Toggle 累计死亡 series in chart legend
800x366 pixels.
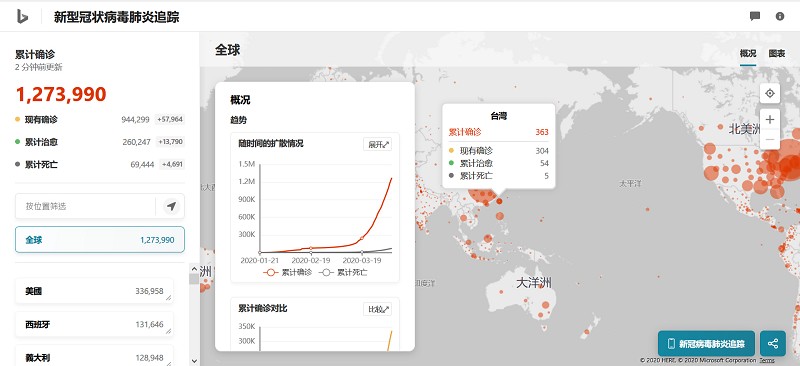(x=343, y=273)
